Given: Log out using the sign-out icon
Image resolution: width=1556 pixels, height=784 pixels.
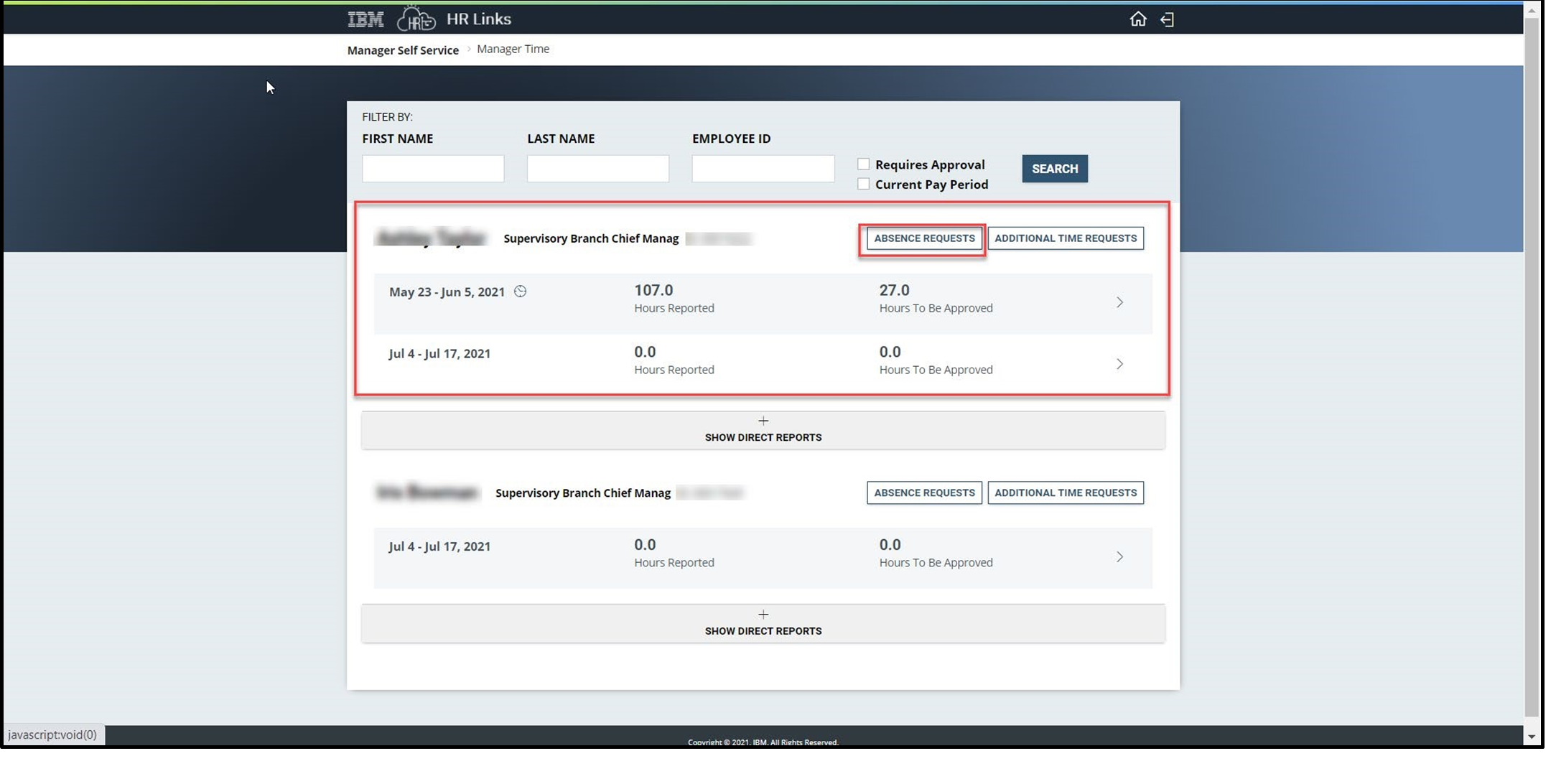Looking at the screenshot, I should [x=1167, y=19].
